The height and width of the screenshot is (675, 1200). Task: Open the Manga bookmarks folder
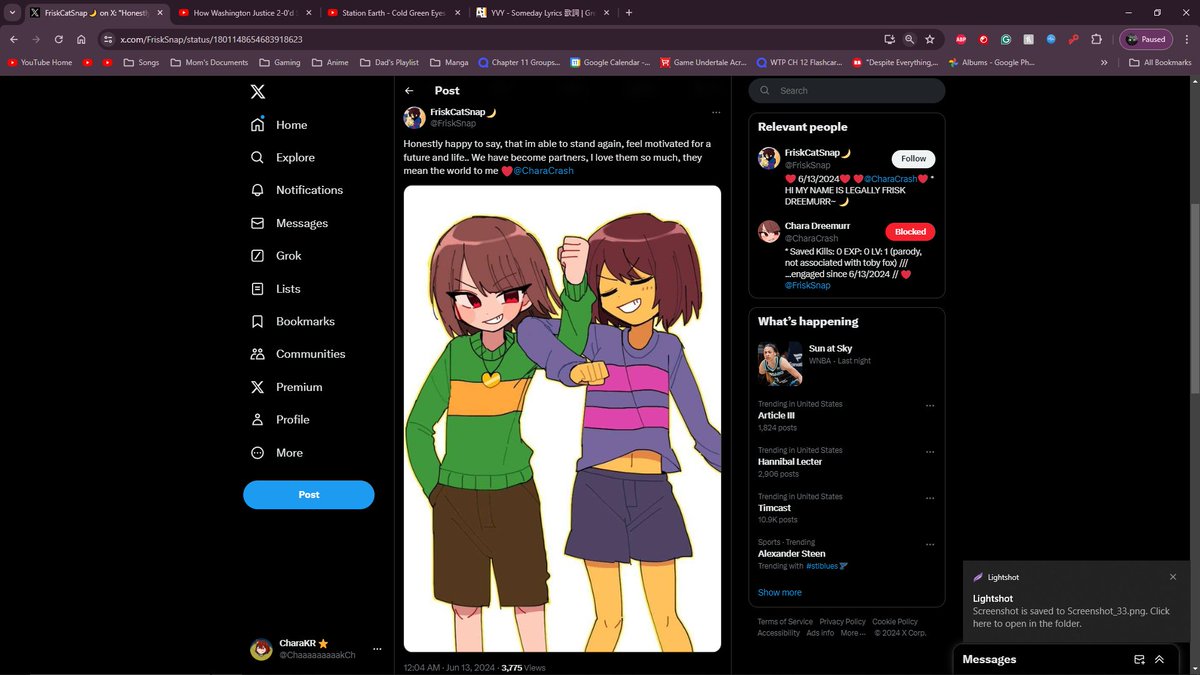pyautogui.click(x=448, y=62)
